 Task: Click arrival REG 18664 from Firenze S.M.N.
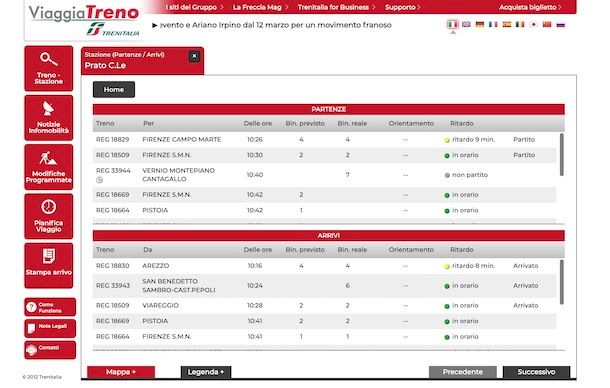(x=324, y=337)
